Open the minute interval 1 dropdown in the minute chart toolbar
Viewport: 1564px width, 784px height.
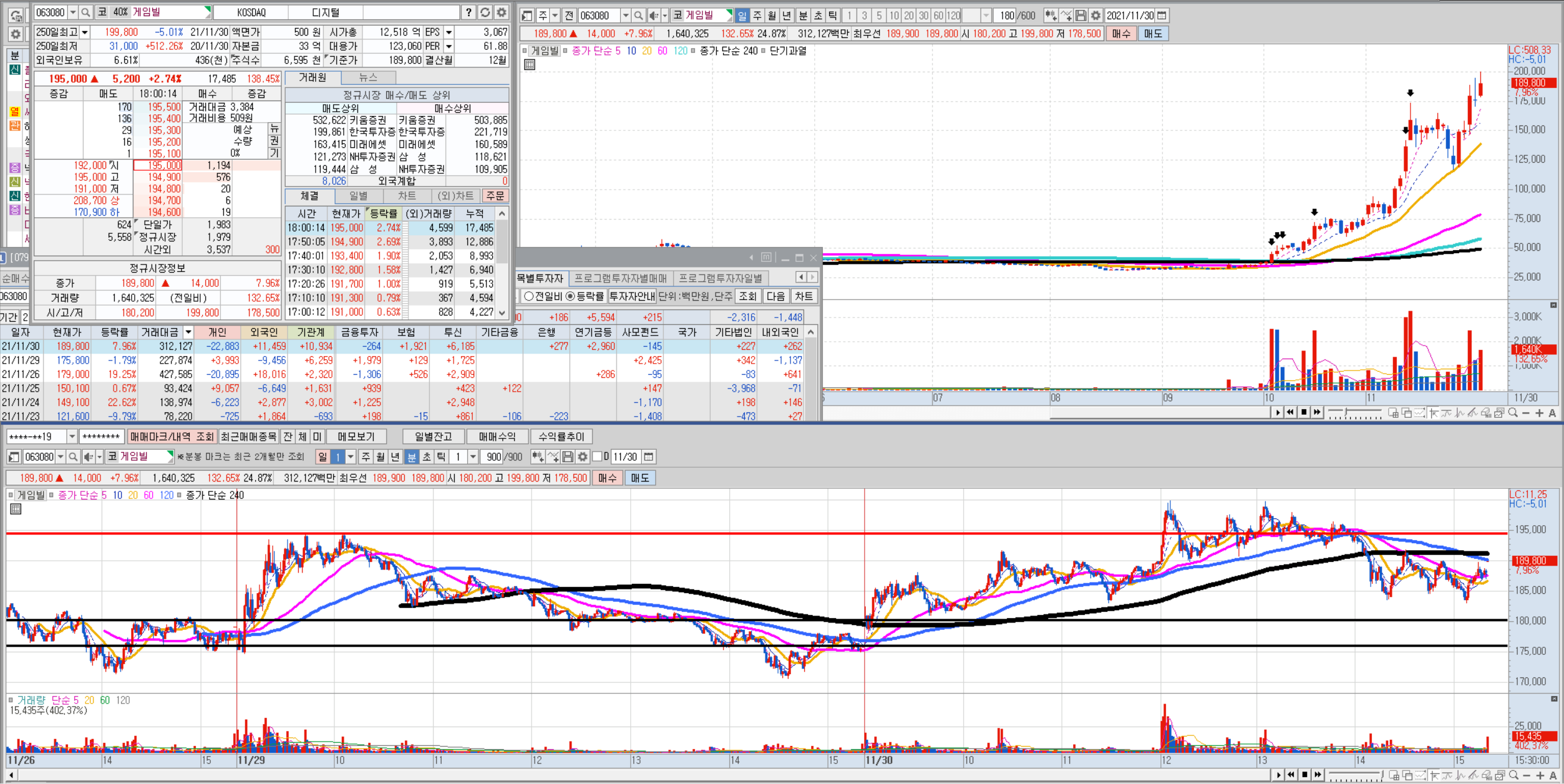point(473,457)
